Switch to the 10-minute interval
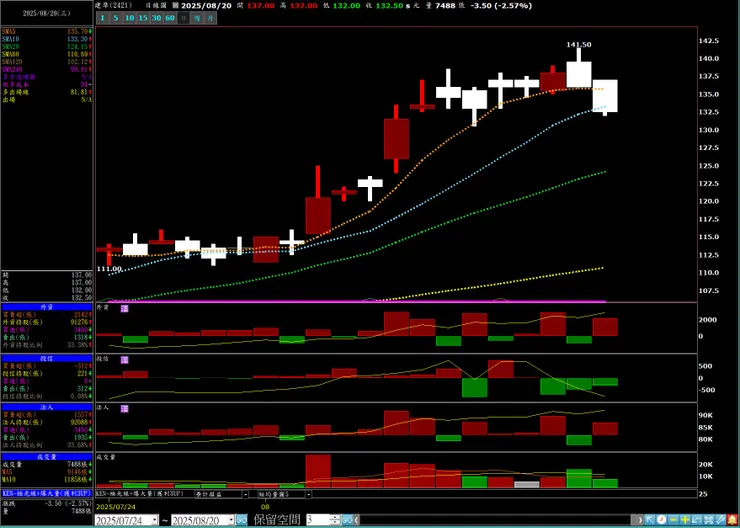Screen dimensions: 740x528 click(129, 18)
